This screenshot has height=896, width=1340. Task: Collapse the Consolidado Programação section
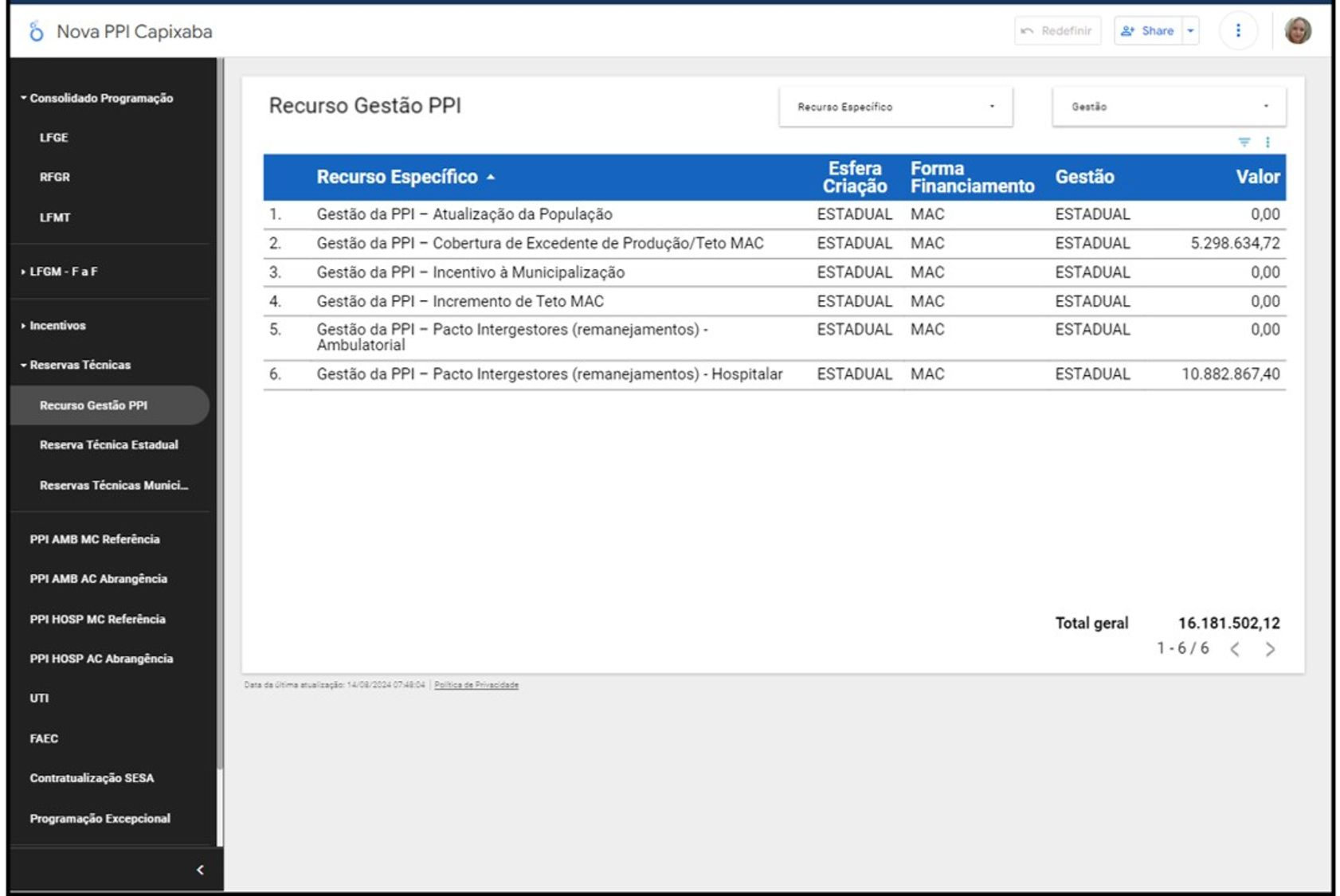[24, 98]
